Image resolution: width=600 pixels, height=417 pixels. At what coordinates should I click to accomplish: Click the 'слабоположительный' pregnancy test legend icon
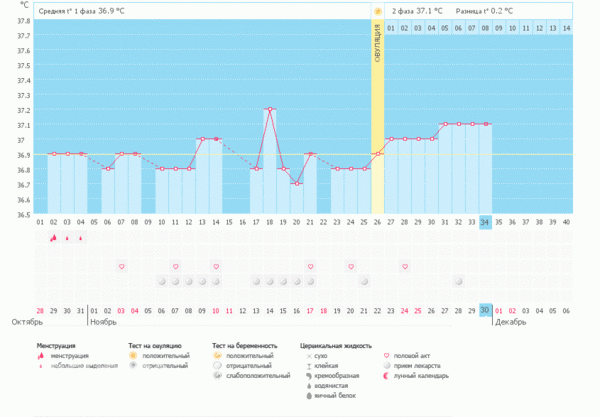pyautogui.click(x=218, y=377)
